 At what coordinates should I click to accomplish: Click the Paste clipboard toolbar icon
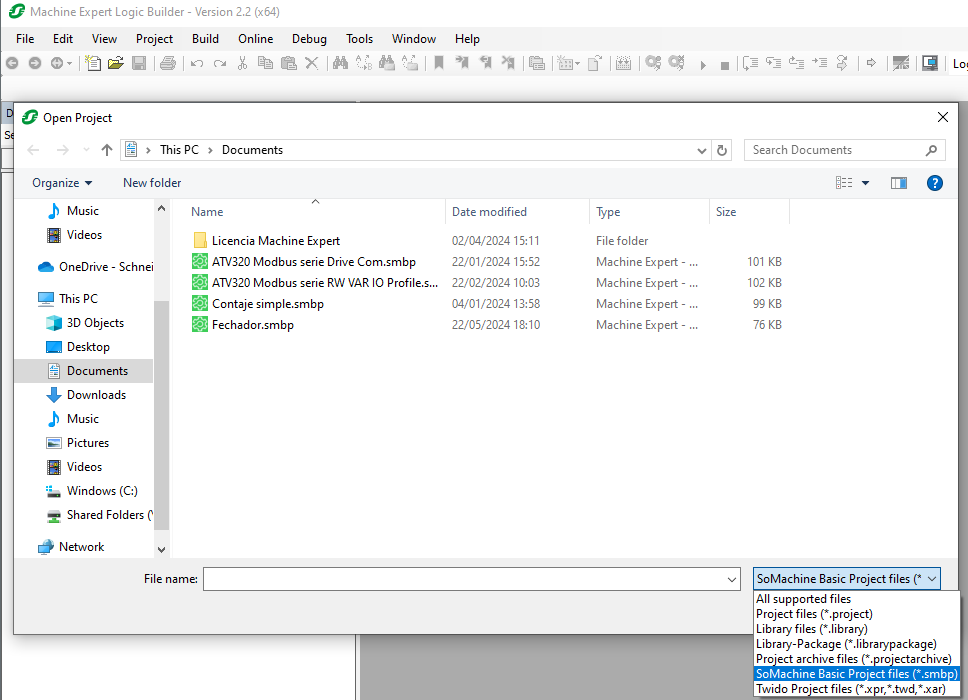[288, 63]
